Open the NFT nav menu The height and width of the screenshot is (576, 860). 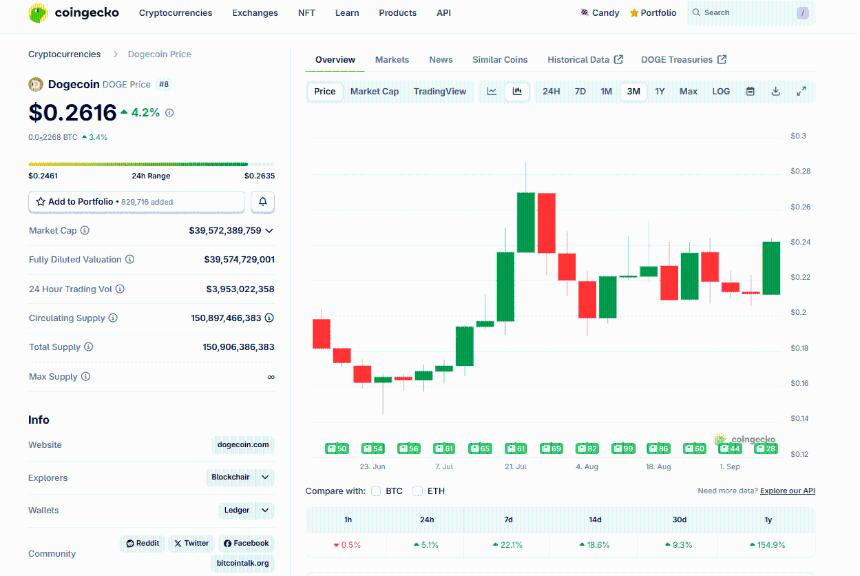click(307, 13)
